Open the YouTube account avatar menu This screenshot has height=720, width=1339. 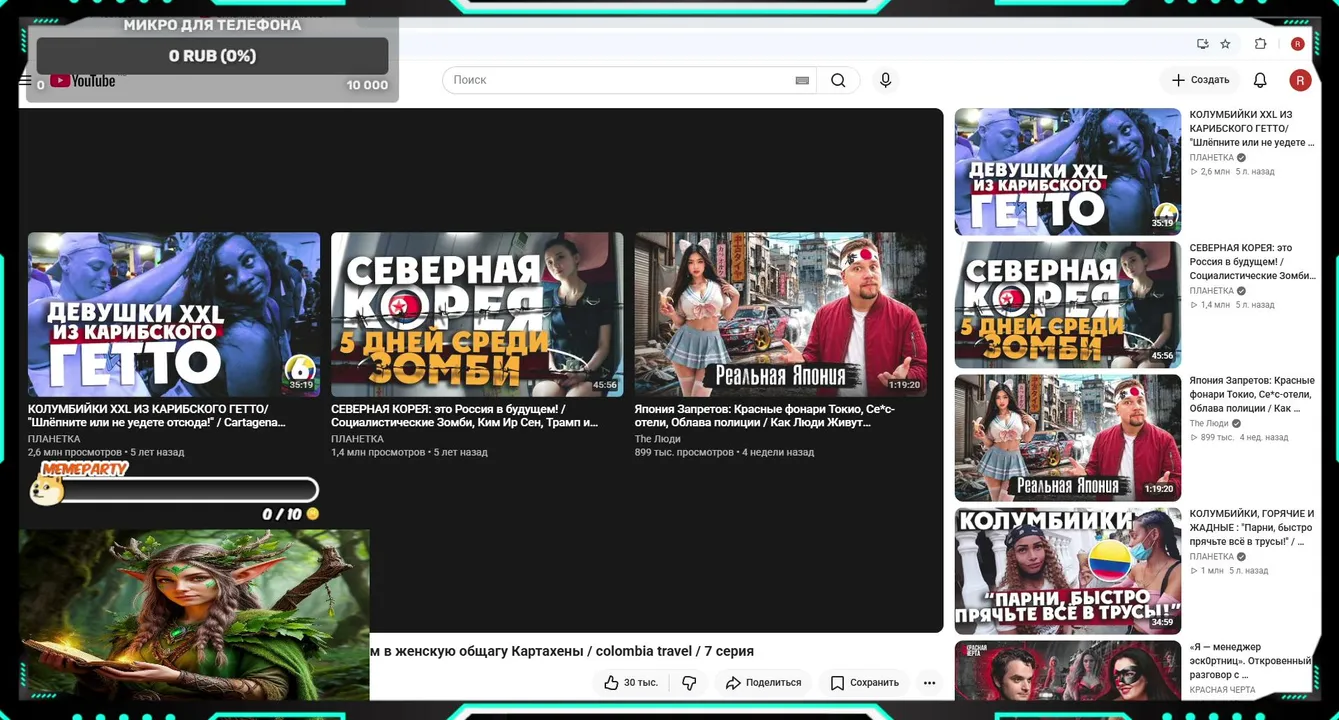(x=1299, y=80)
